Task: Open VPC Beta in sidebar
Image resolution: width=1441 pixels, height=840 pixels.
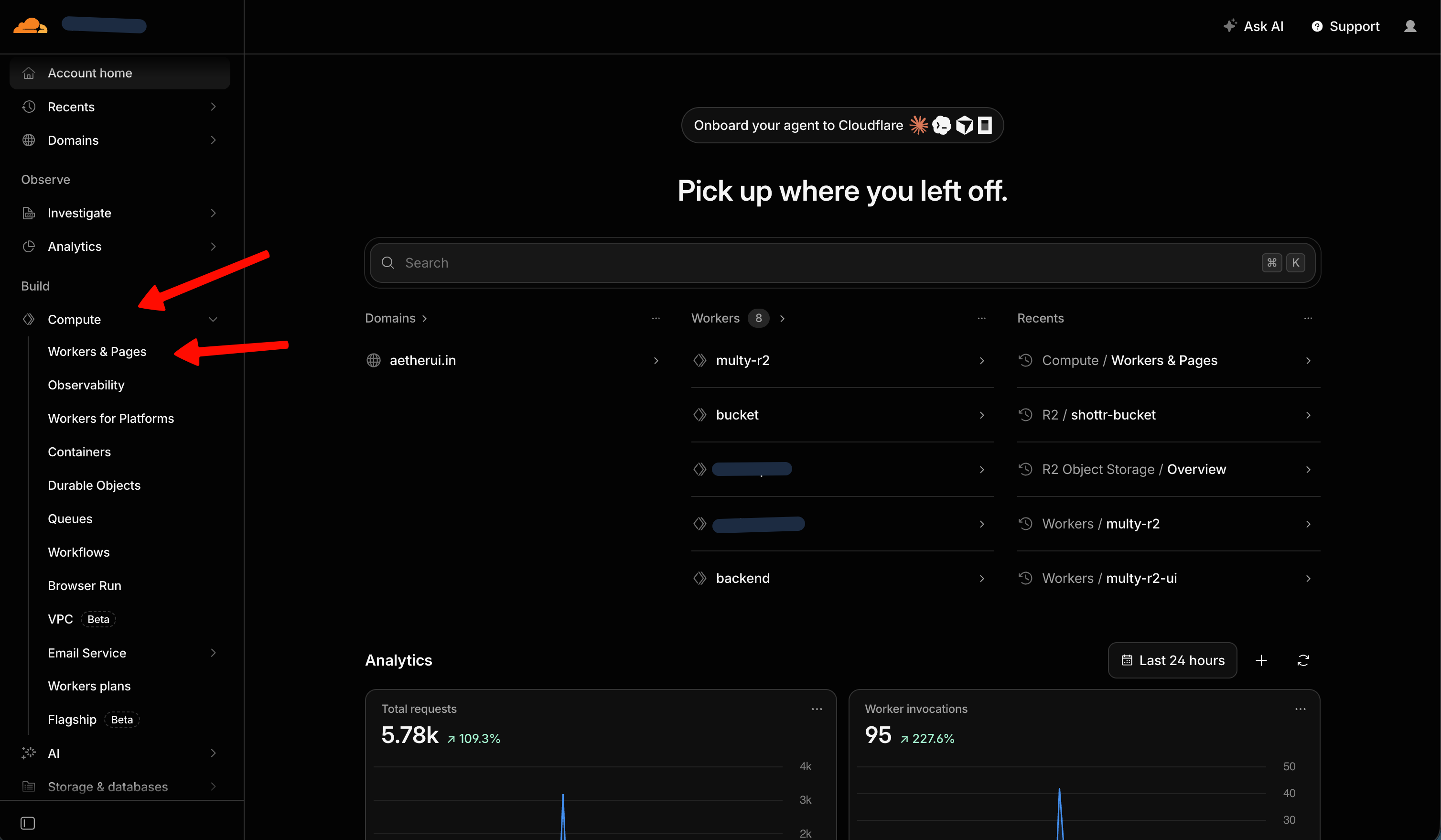Action: pyautogui.click(x=82, y=619)
